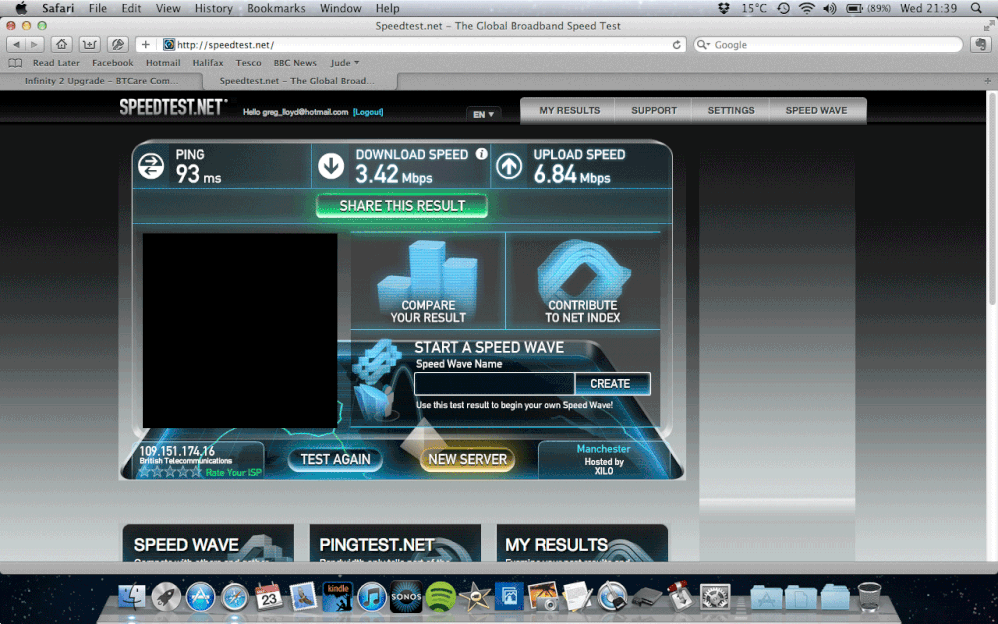Open the Spotify icon in the dock
The width and height of the screenshot is (998, 624).
pyautogui.click(x=440, y=597)
